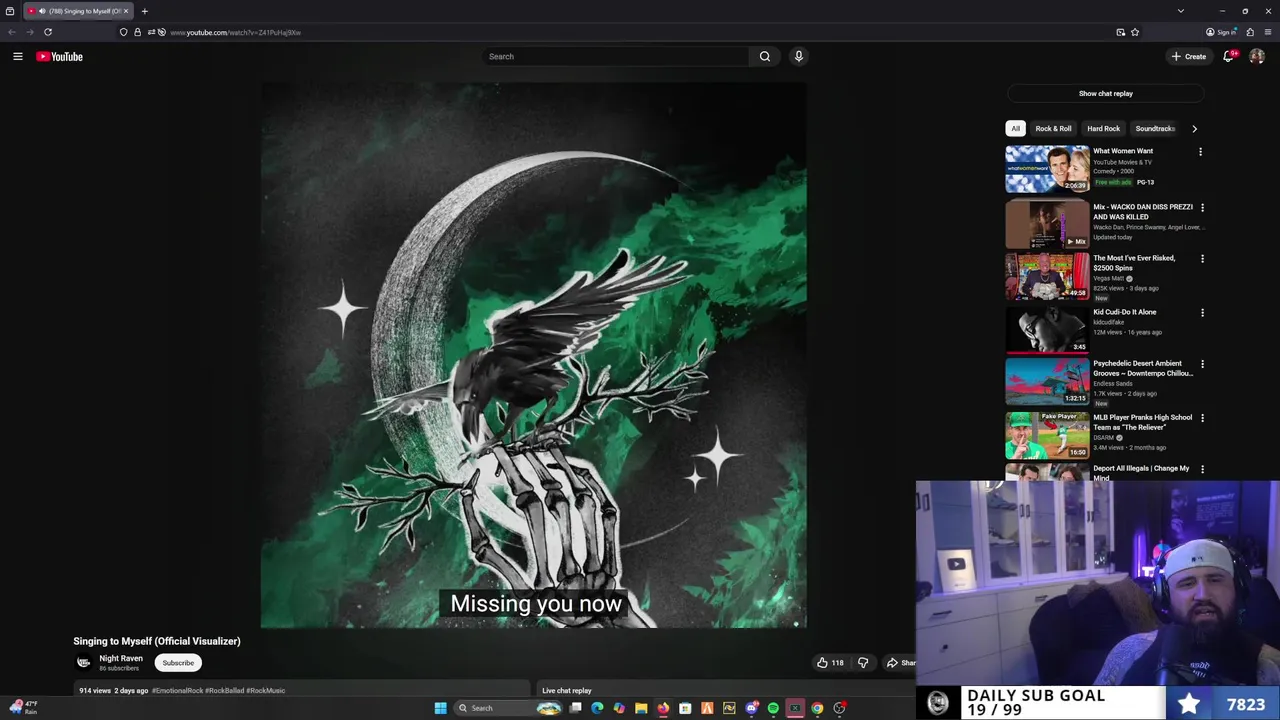The height and width of the screenshot is (720, 1280).
Task: Select the Rock & Roll chip
Action: [1053, 128]
